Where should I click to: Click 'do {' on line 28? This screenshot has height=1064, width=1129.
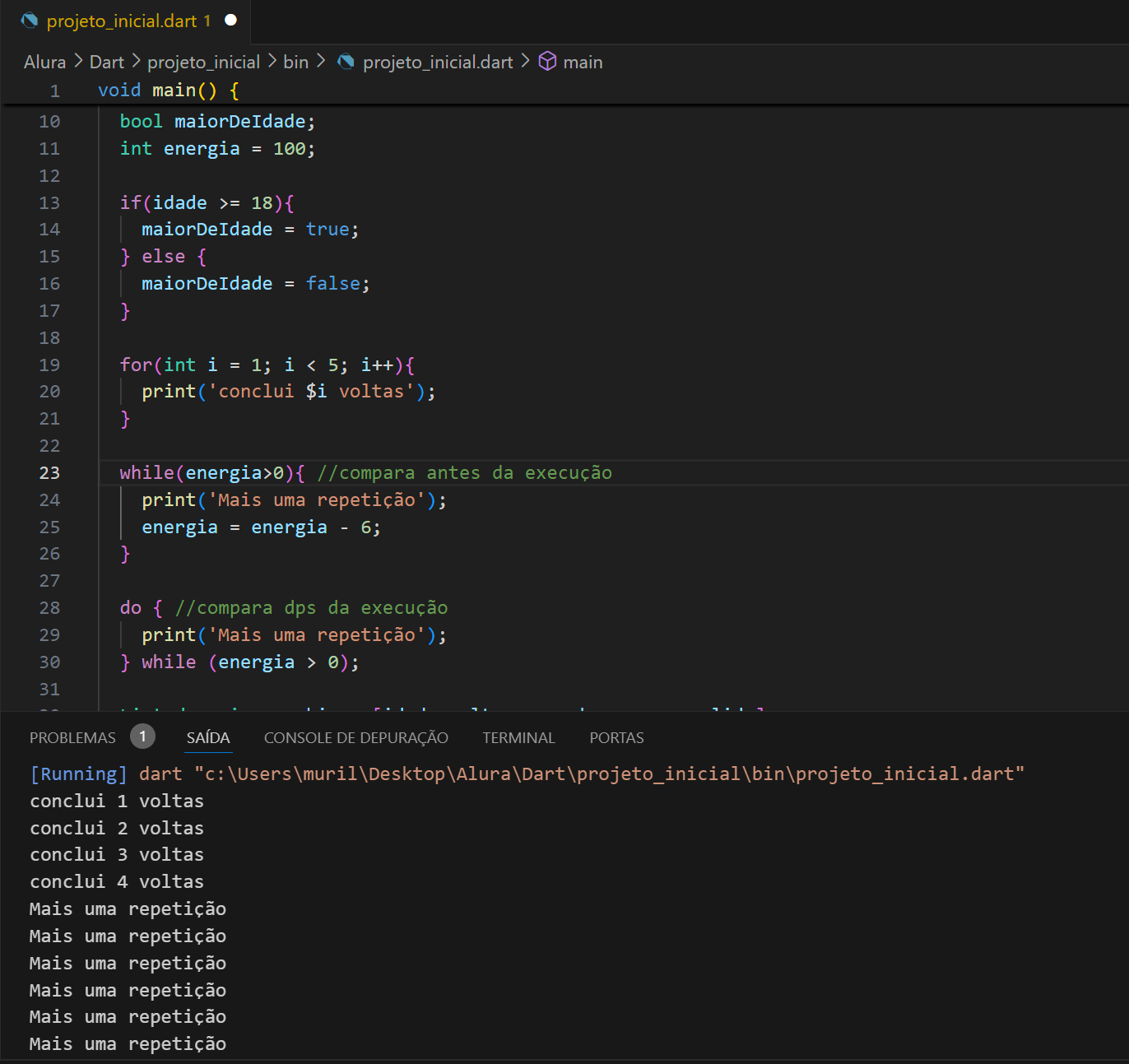[x=142, y=608]
